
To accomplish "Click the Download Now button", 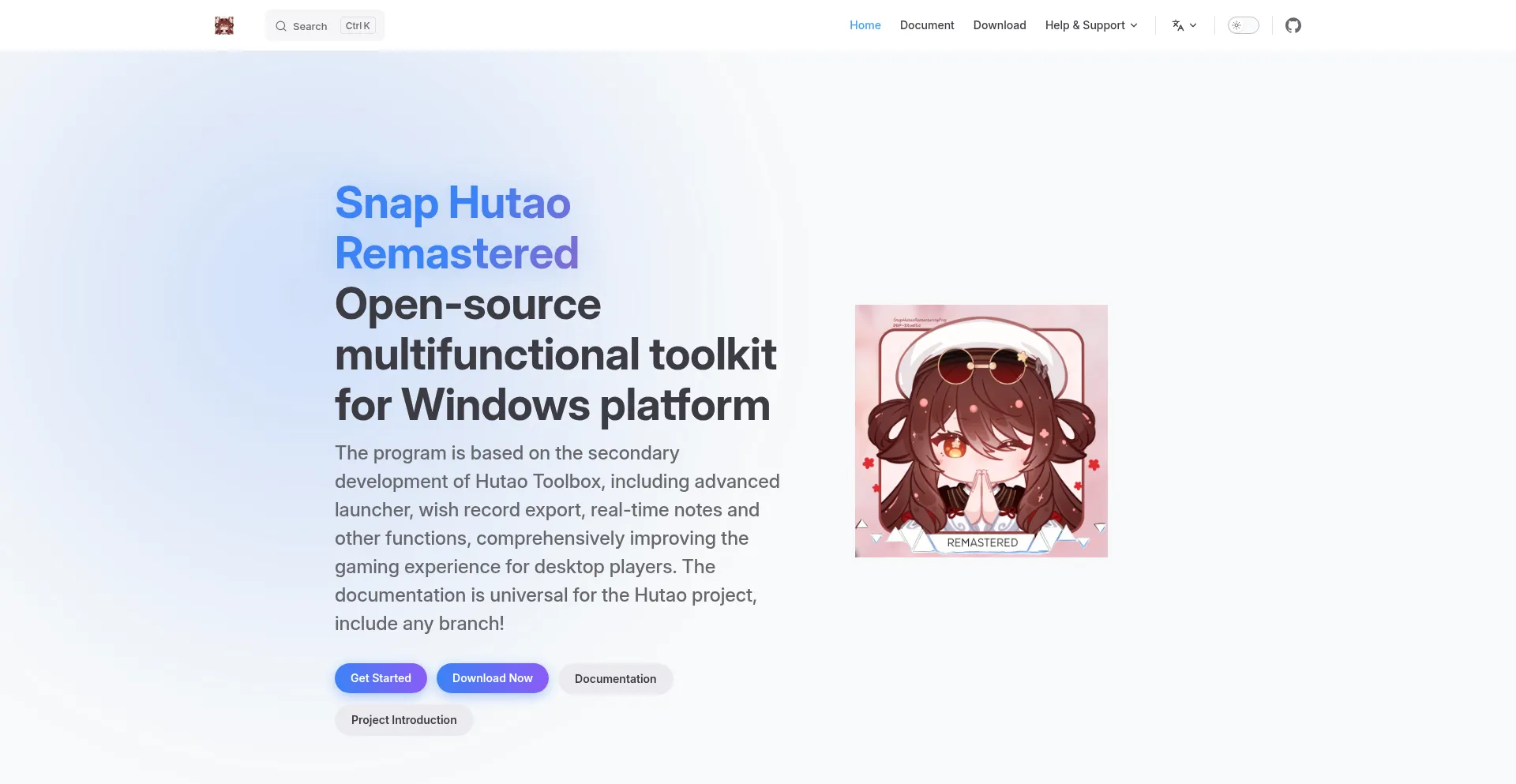I will pos(492,678).
